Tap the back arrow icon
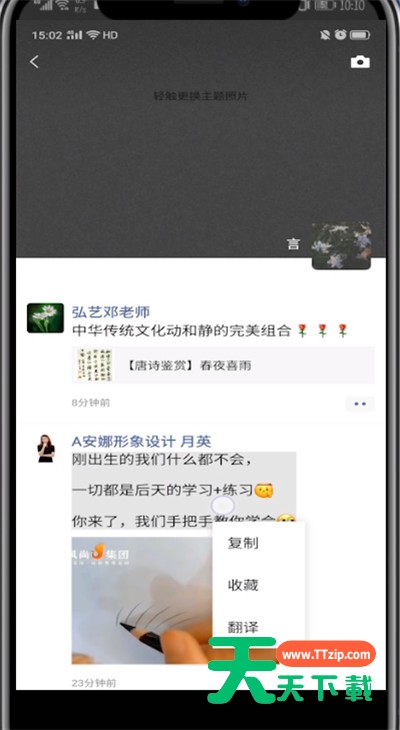 [x=34, y=62]
